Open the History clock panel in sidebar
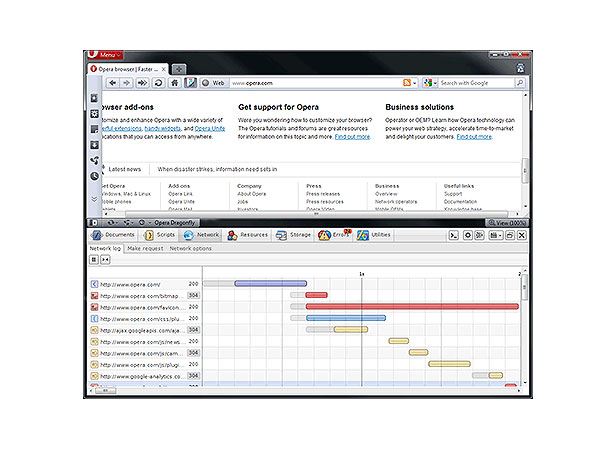615x450 pixels. click(94, 176)
